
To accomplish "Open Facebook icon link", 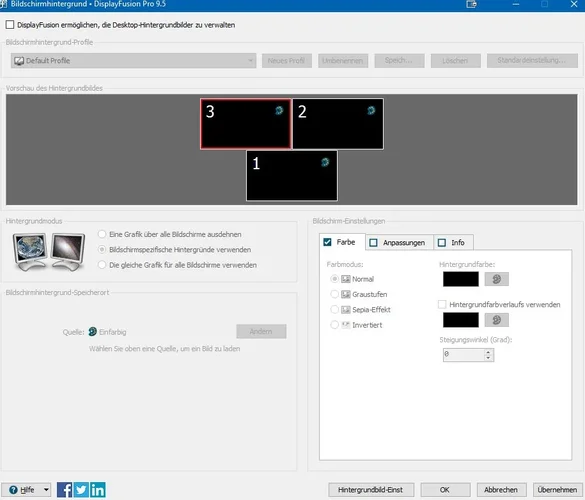I will tap(64, 490).
